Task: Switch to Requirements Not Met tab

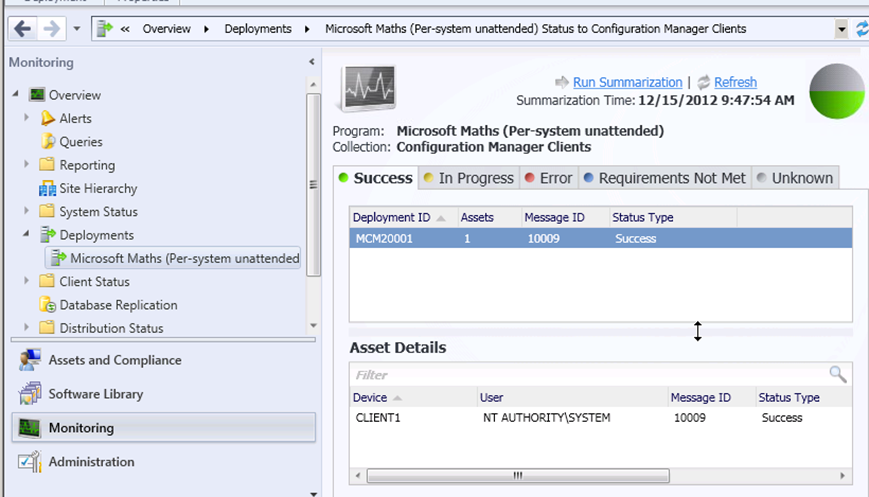Action: [665, 178]
